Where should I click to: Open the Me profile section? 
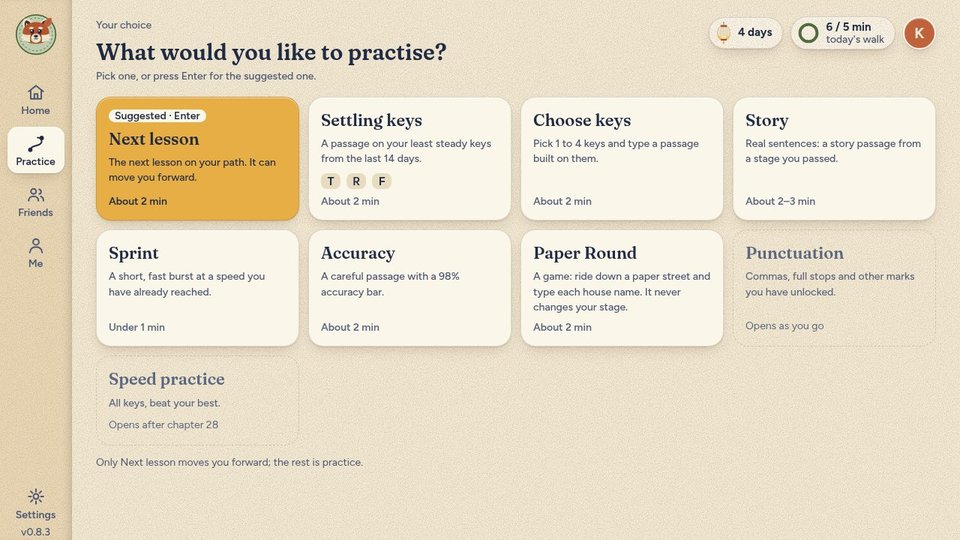36,253
